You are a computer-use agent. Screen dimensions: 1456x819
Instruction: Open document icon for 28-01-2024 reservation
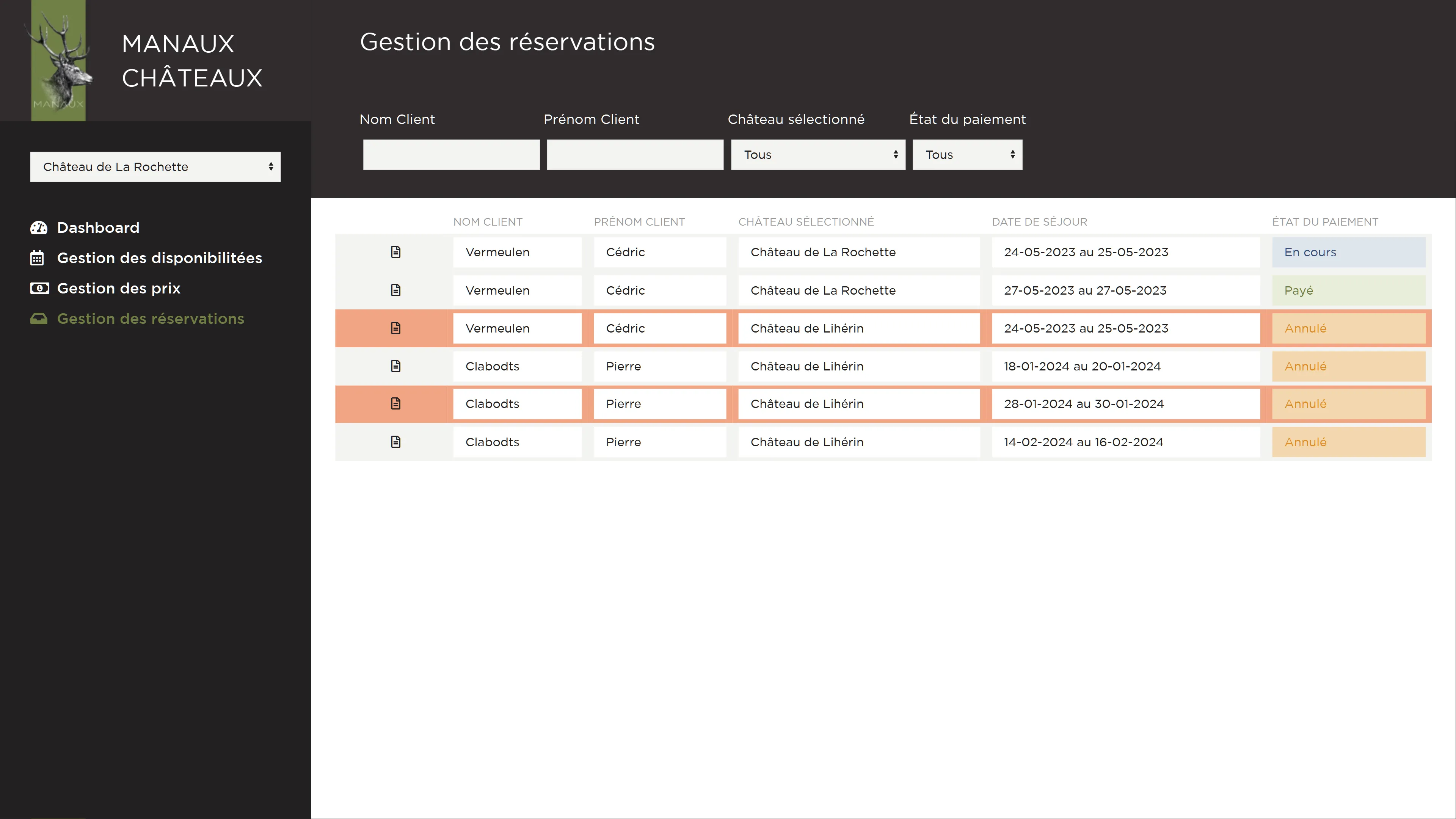(395, 403)
